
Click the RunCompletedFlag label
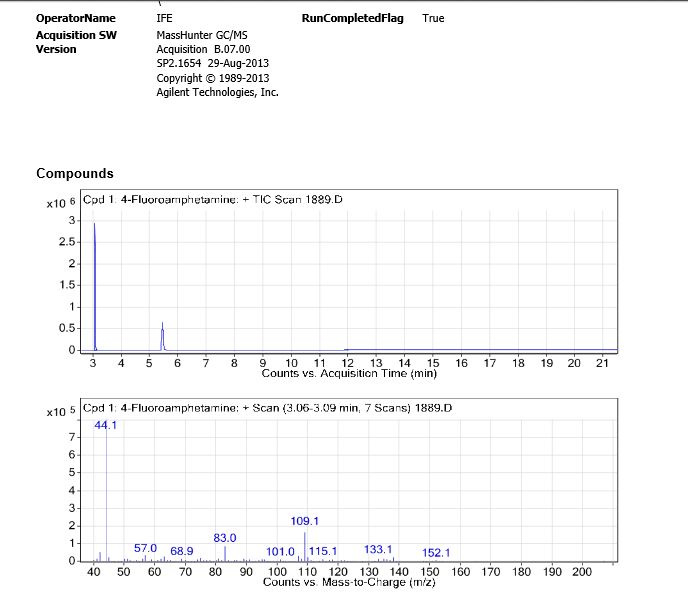pos(352,18)
